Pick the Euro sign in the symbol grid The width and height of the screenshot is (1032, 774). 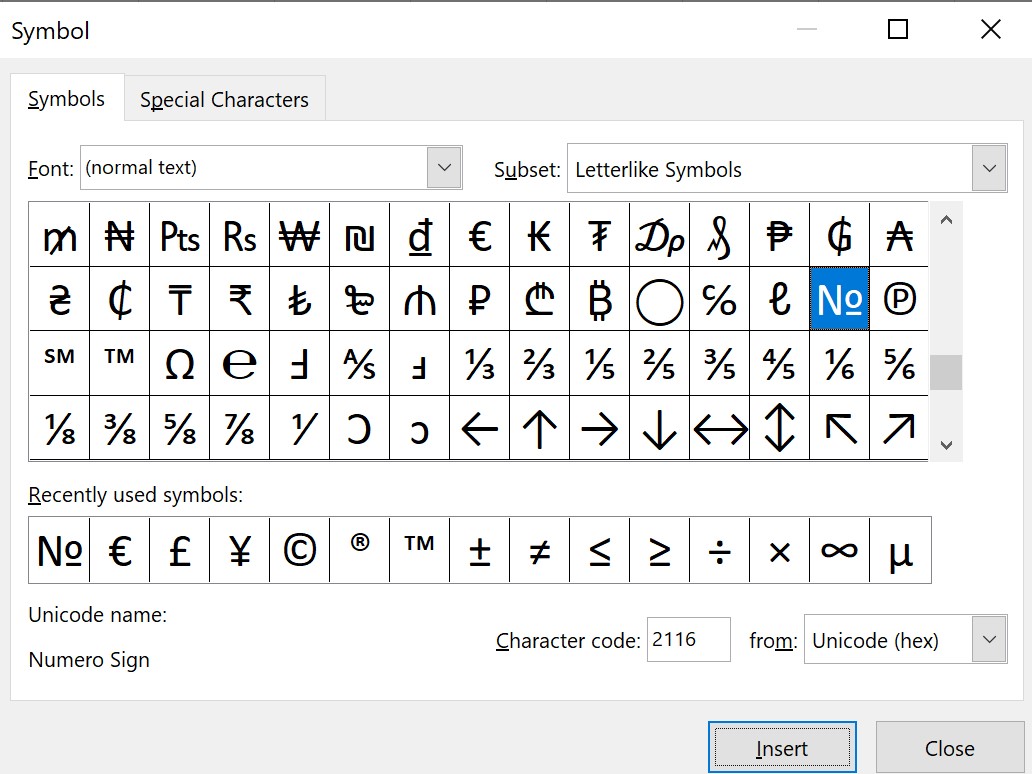[x=480, y=235]
